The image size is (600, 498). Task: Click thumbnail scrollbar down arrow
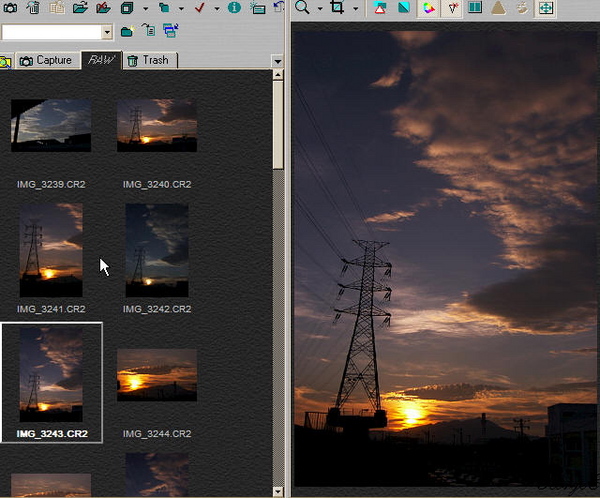point(278,491)
